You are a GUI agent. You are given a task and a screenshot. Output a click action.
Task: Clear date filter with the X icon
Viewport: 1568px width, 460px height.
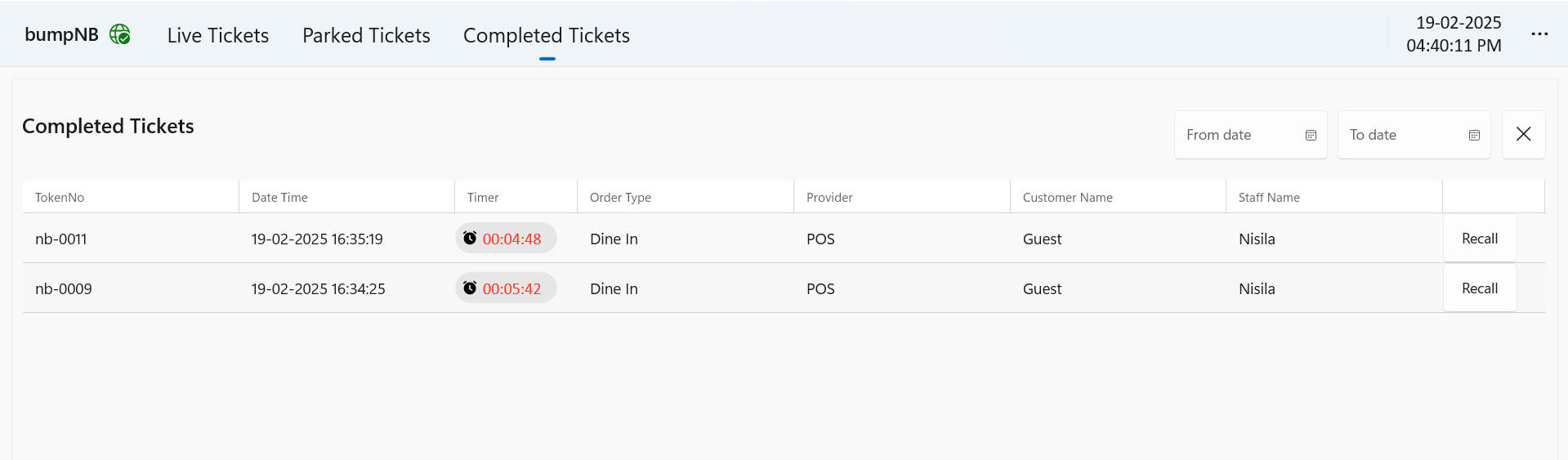tap(1523, 135)
